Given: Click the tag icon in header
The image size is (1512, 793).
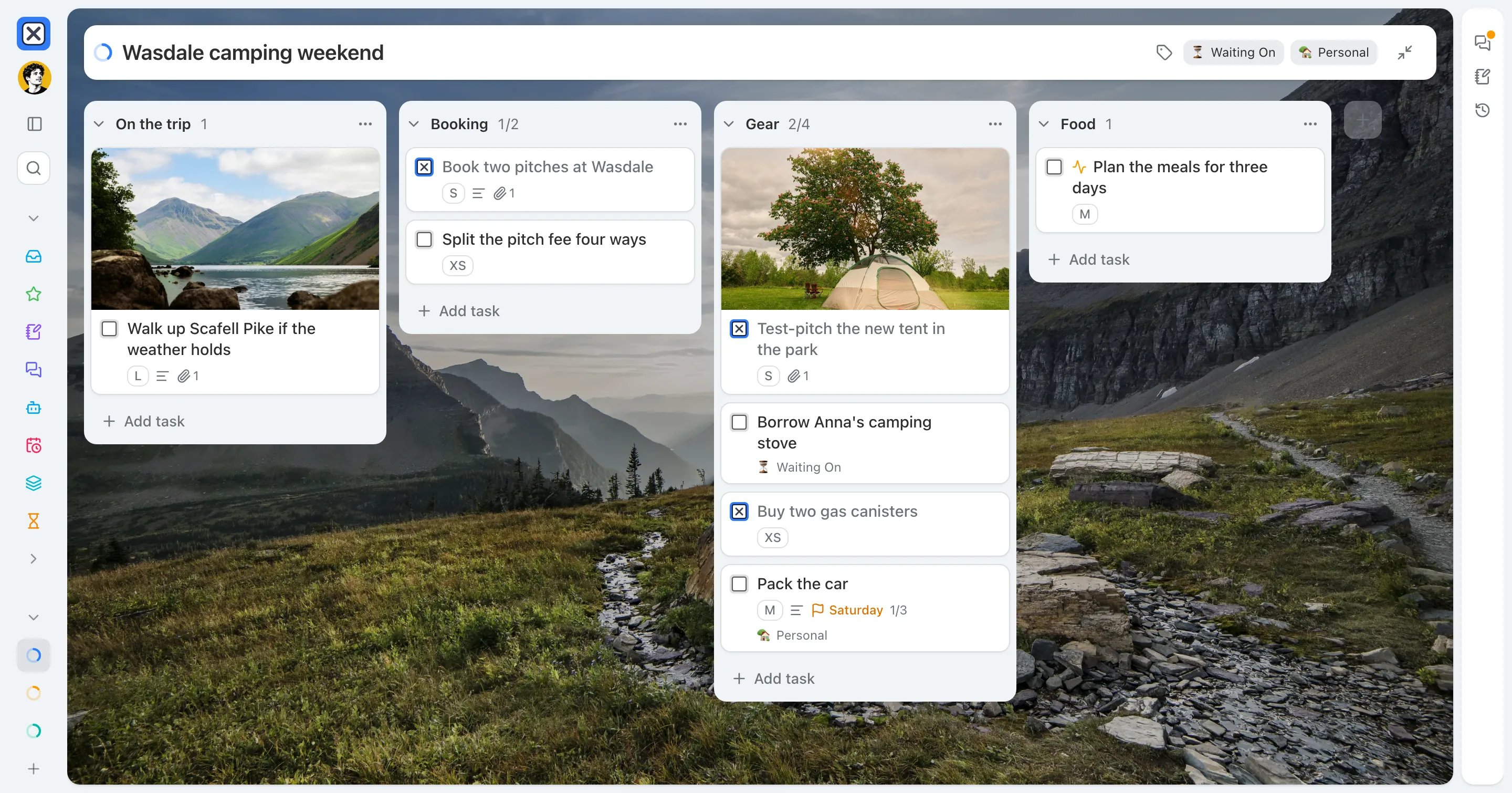Looking at the screenshot, I should tap(1164, 52).
